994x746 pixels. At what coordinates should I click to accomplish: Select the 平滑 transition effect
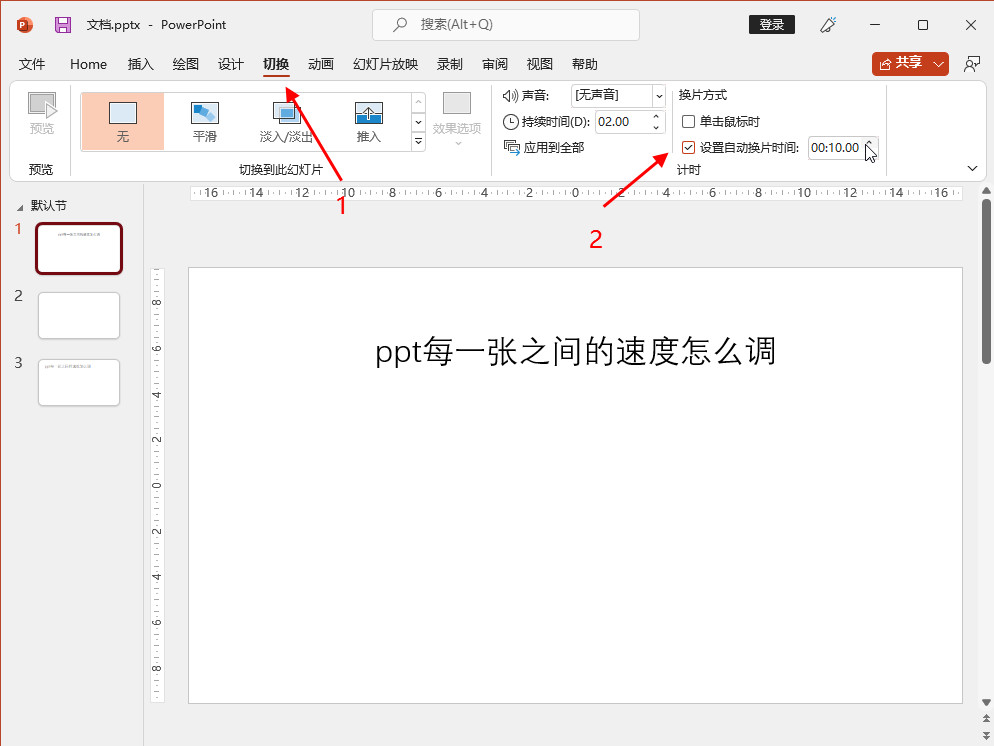coord(204,121)
